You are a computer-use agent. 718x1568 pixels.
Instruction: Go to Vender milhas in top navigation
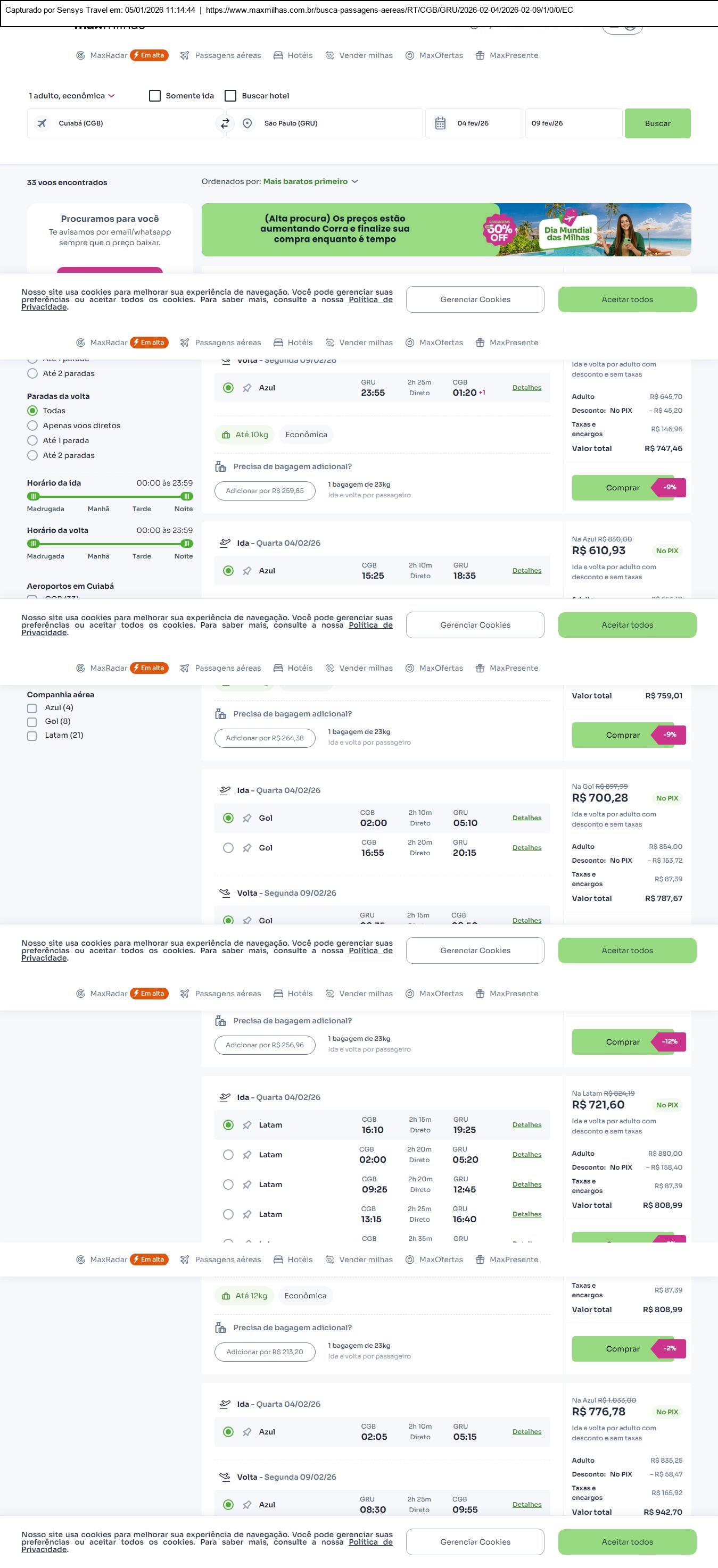(359, 55)
